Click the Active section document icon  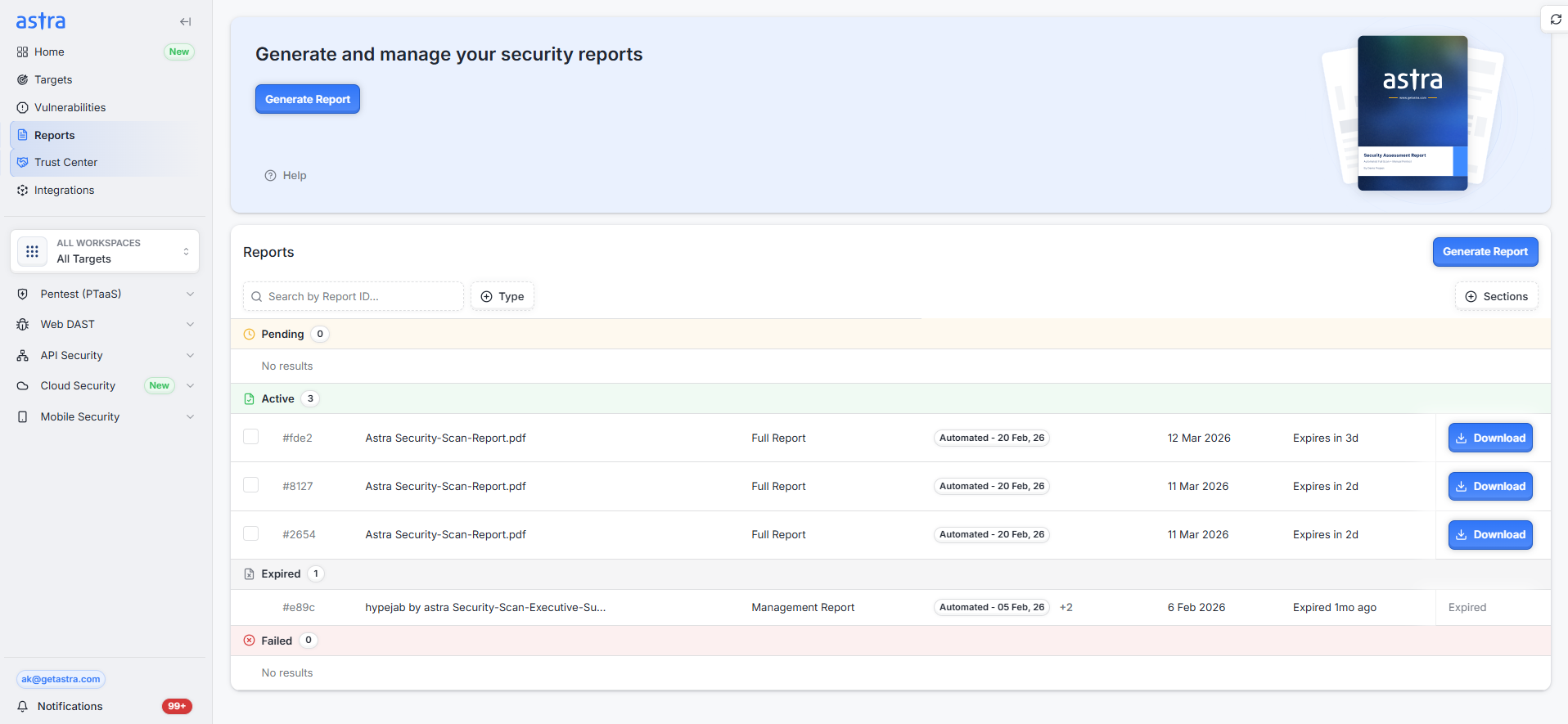tap(249, 398)
